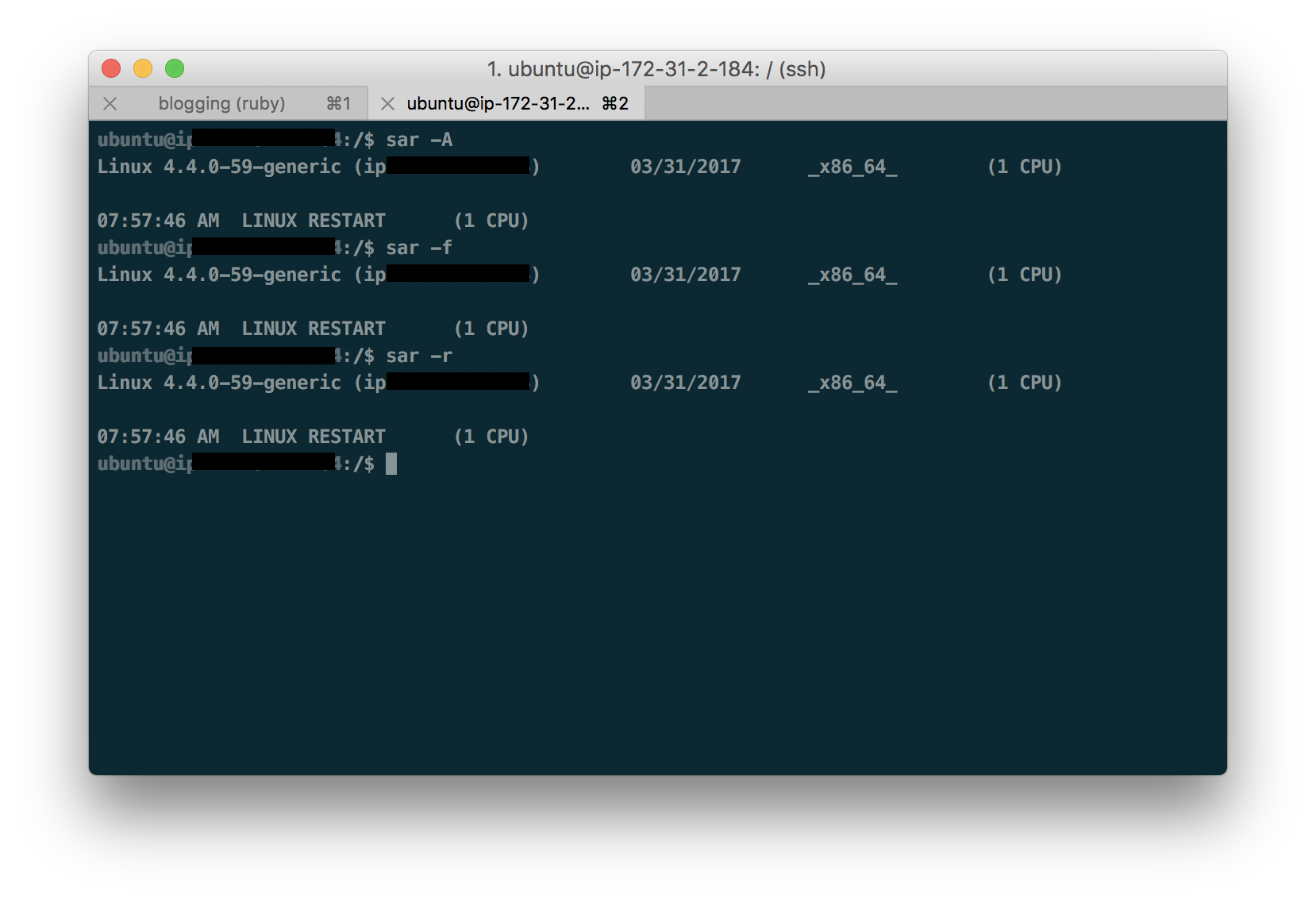Close the blogging (ruby) tab
The height and width of the screenshot is (902, 1316).
tap(110, 104)
